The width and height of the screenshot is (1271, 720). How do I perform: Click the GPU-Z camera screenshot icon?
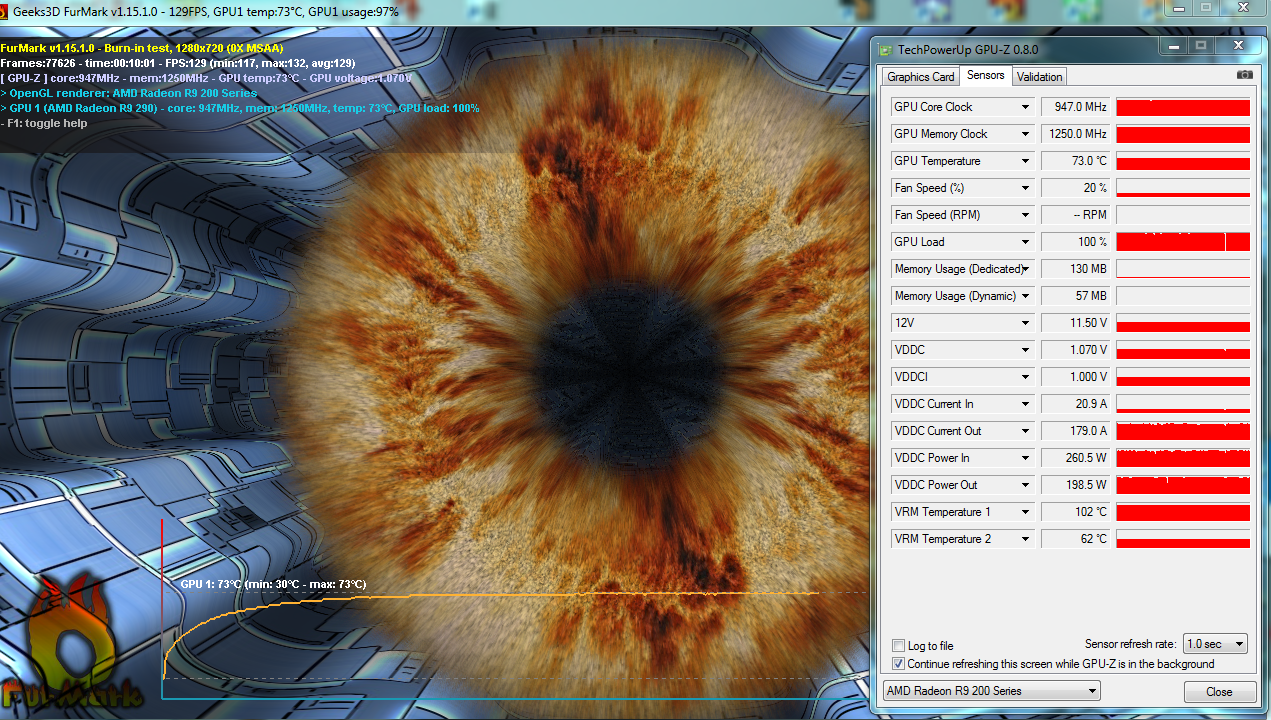(x=1244, y=75)
